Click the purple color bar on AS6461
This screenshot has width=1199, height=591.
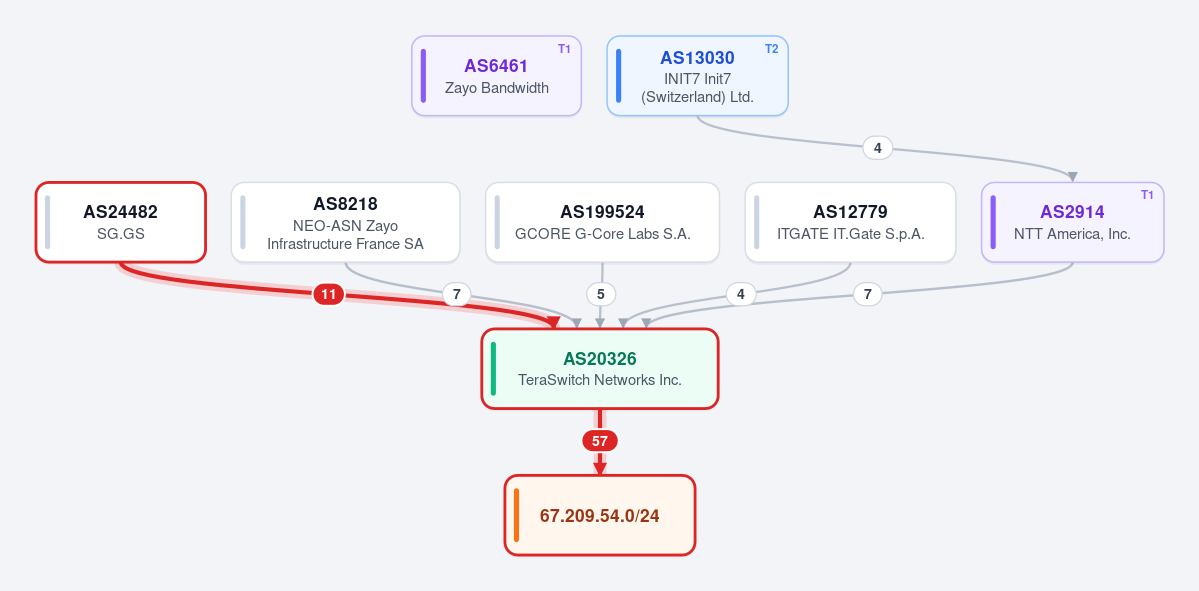(423, 76)
